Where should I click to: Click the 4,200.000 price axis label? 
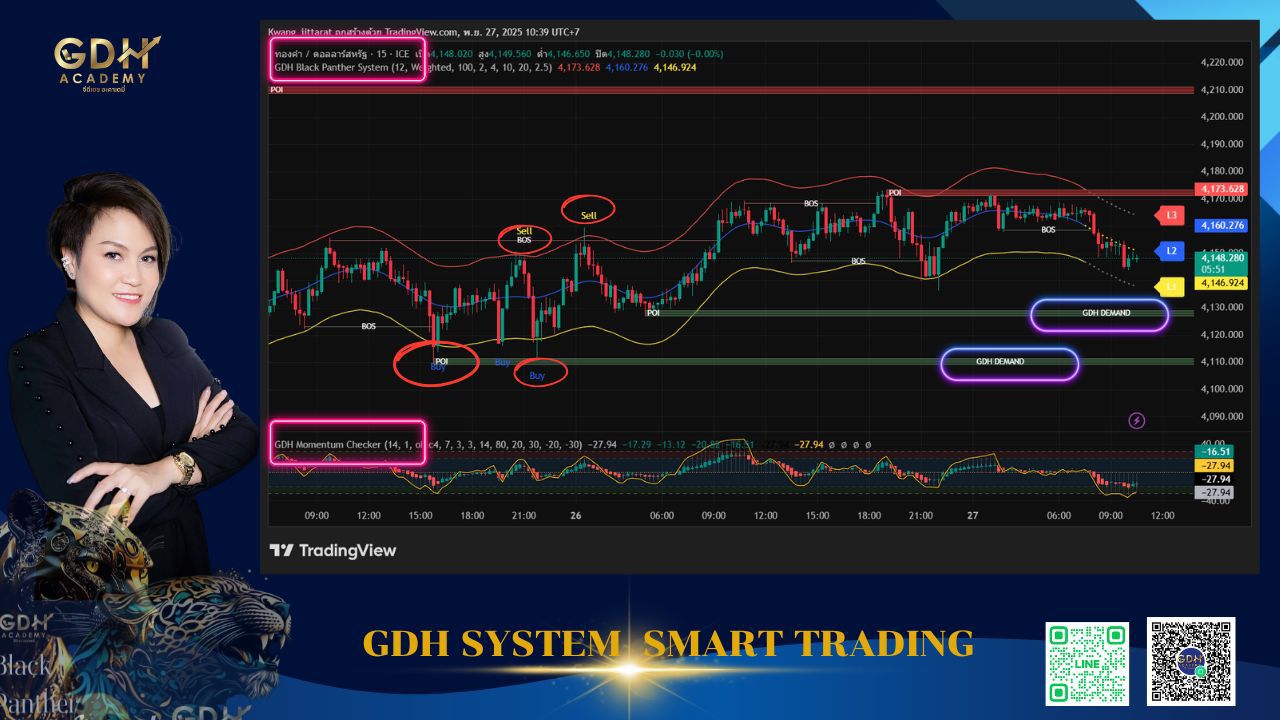coord(1221,117)
